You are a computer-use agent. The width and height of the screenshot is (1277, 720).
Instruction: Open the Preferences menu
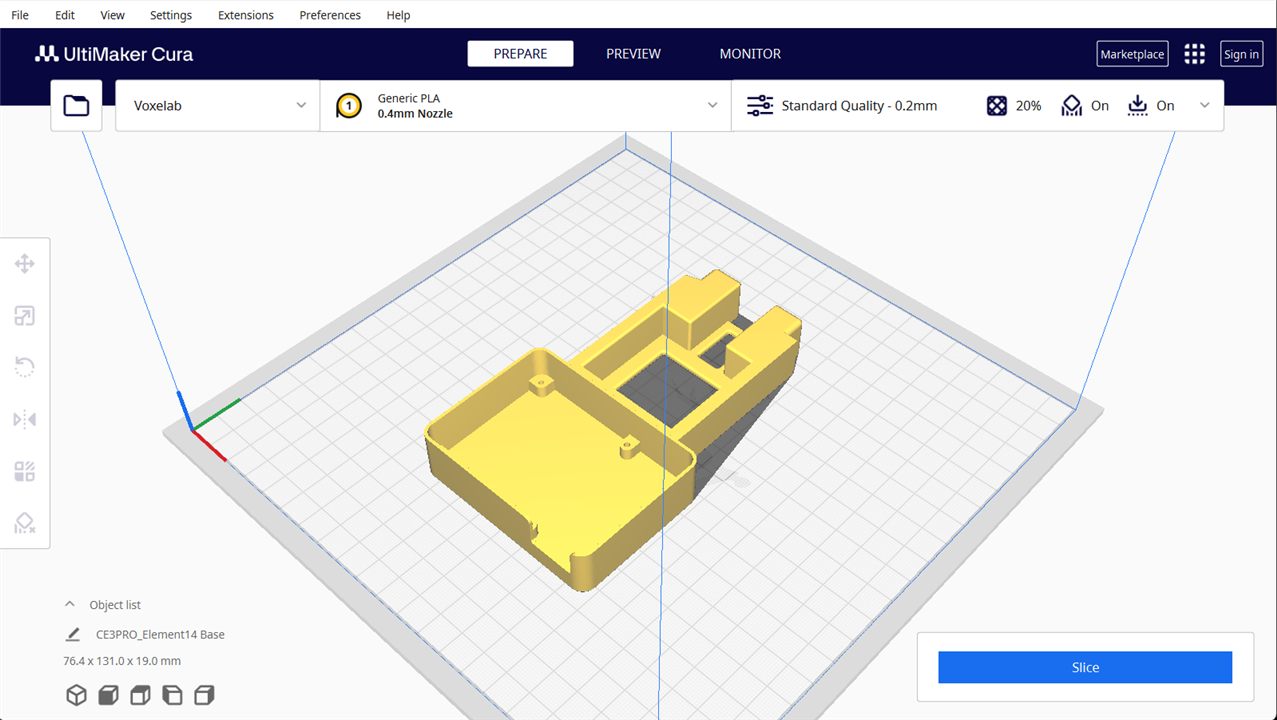(330, 15)
